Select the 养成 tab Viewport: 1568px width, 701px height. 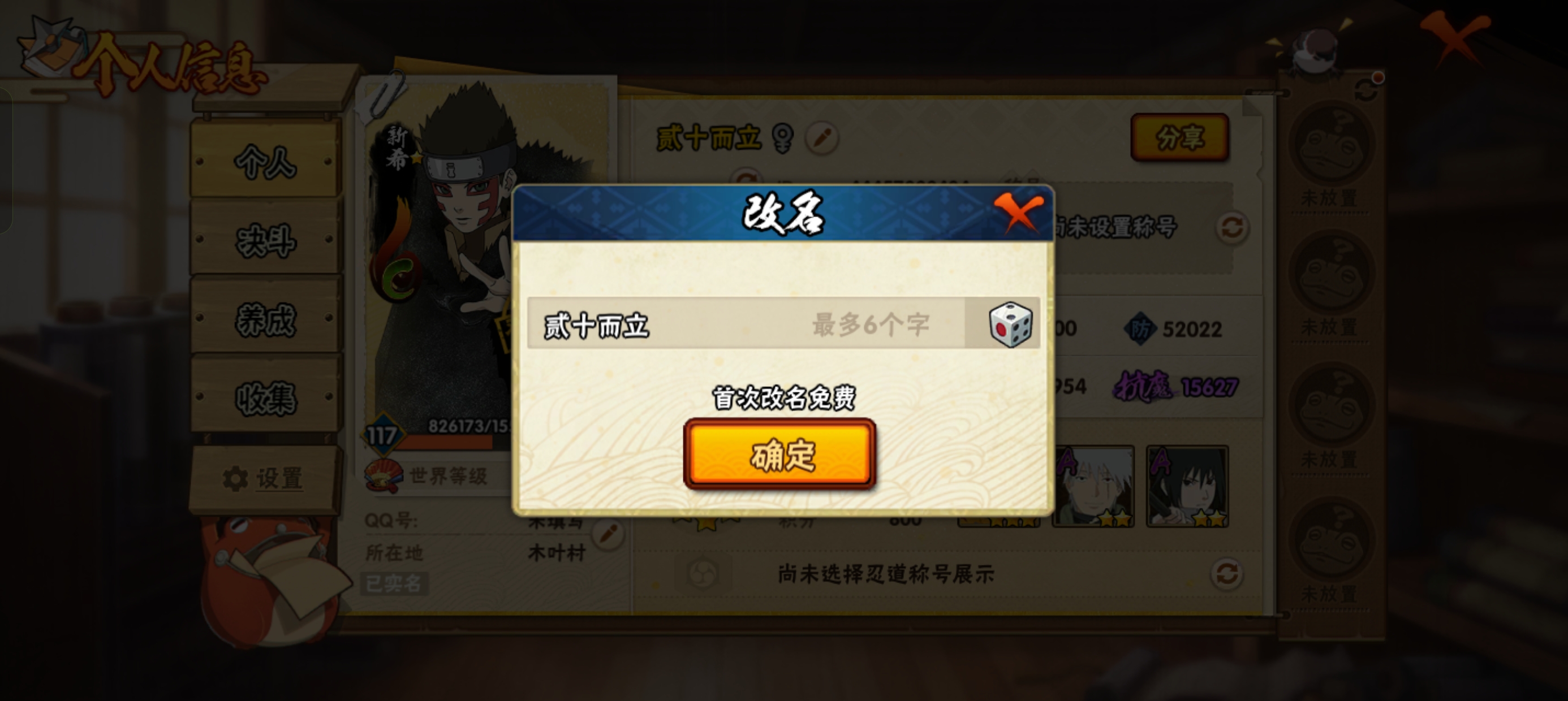point(264,319)
